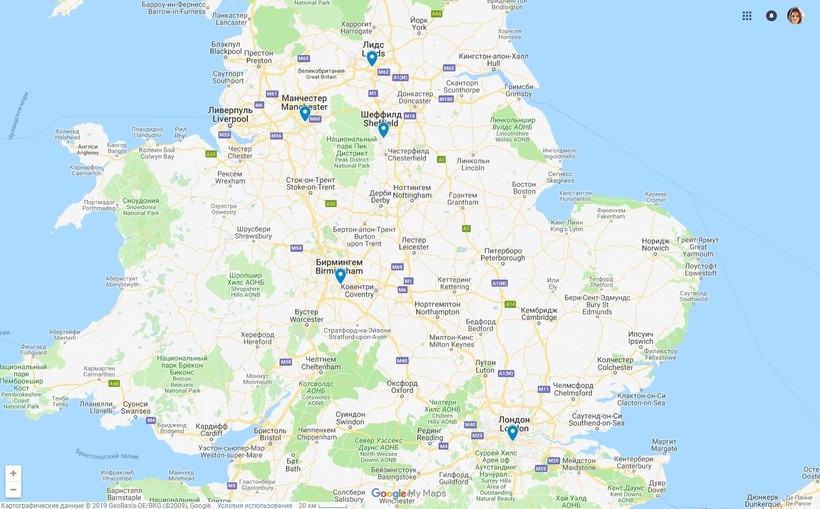Click the Cardiff city label

212,429
